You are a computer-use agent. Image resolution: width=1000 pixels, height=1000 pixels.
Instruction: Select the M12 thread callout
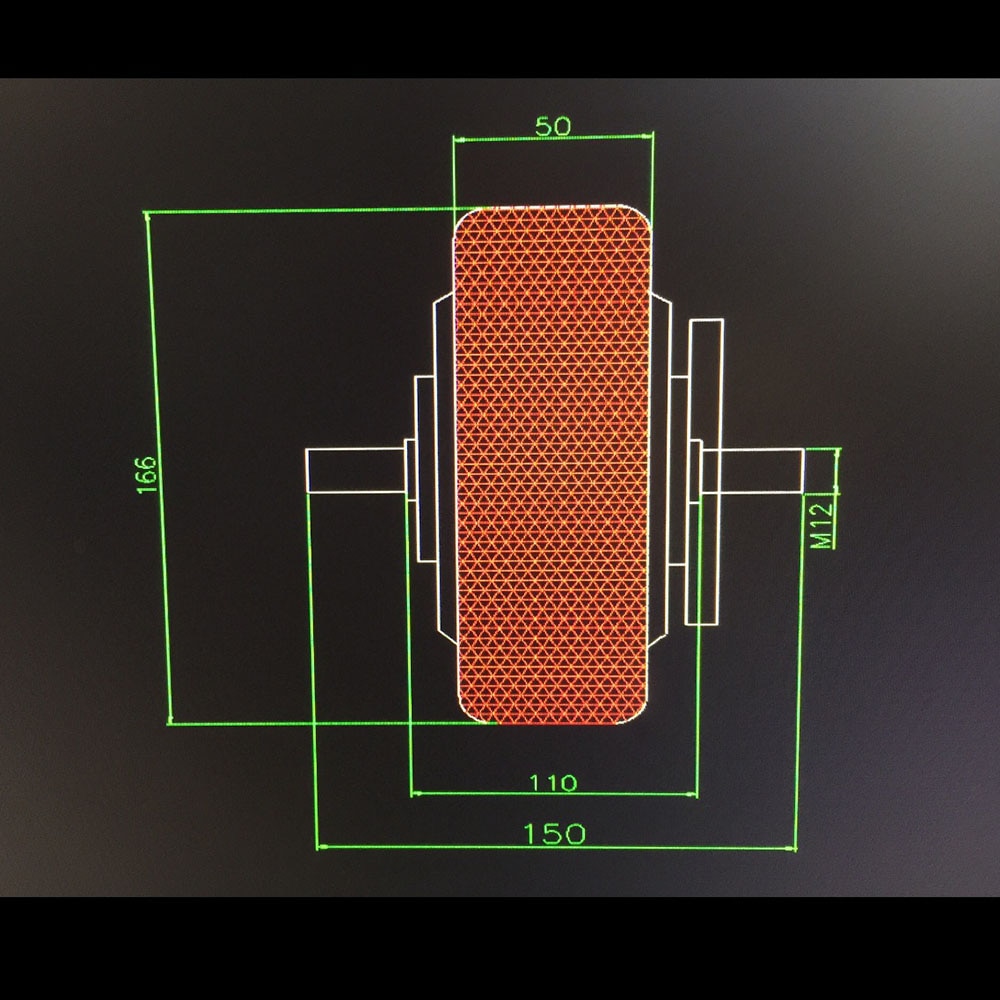(x=817, y=526)
